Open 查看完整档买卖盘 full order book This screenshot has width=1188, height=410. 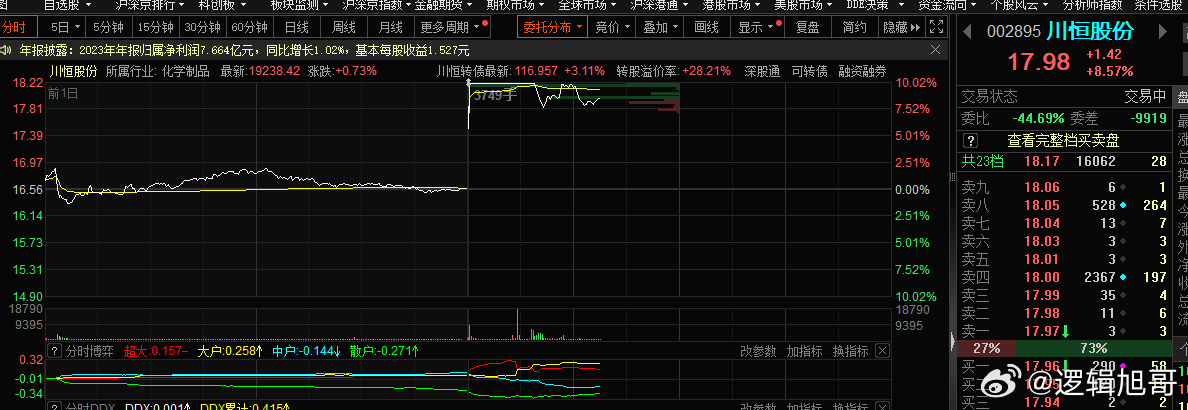click(1062, 141)
